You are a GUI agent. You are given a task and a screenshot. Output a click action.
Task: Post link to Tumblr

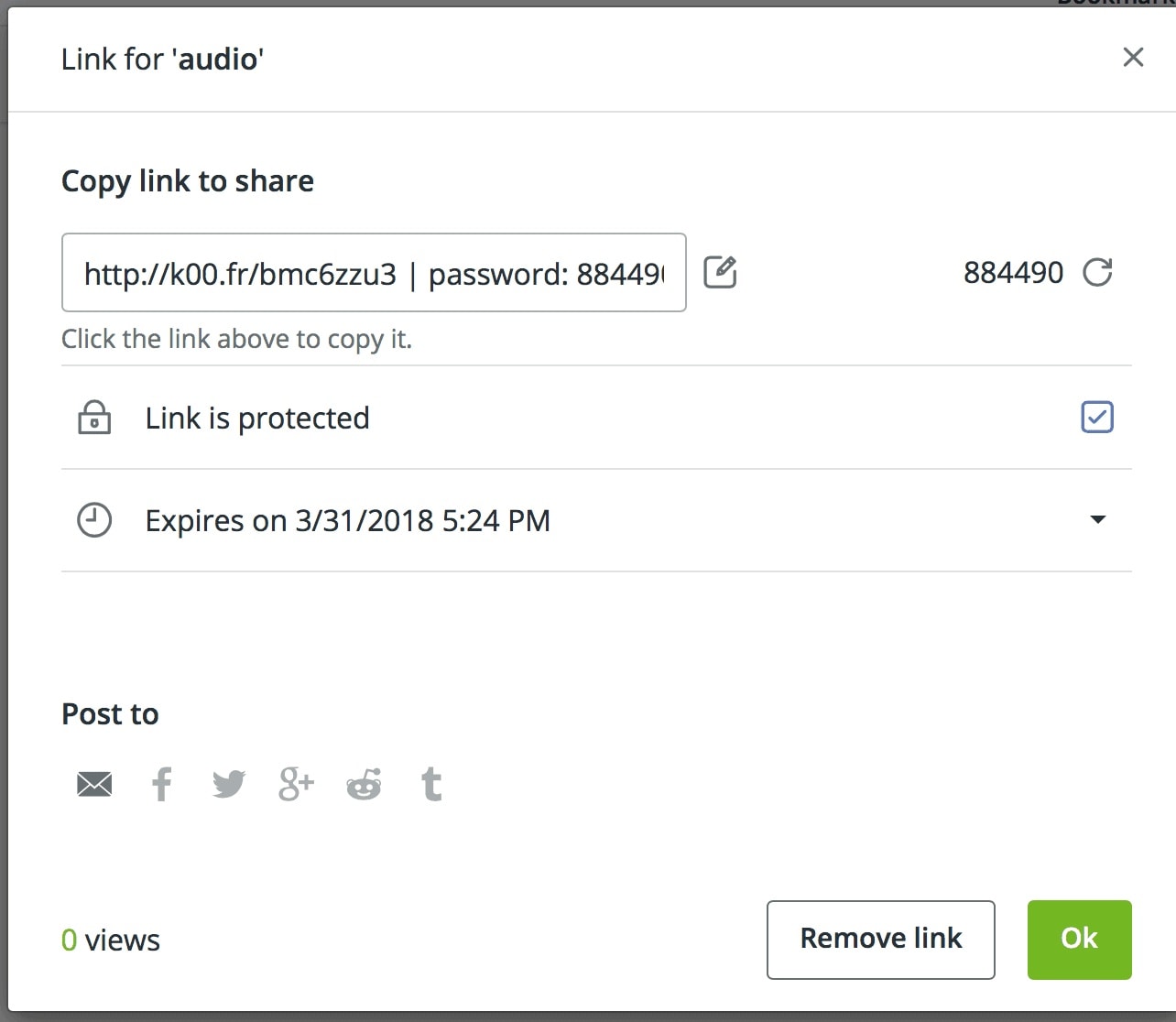(x=431, y=784)
